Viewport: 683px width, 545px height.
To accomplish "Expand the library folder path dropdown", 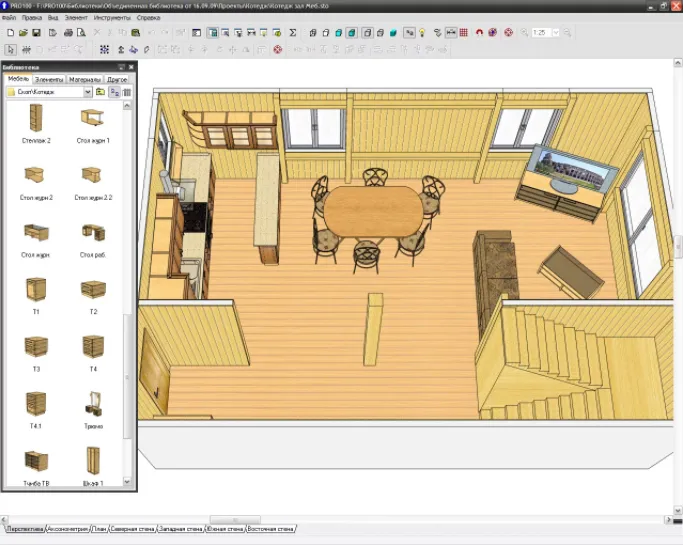I will [x=88, y=92].
